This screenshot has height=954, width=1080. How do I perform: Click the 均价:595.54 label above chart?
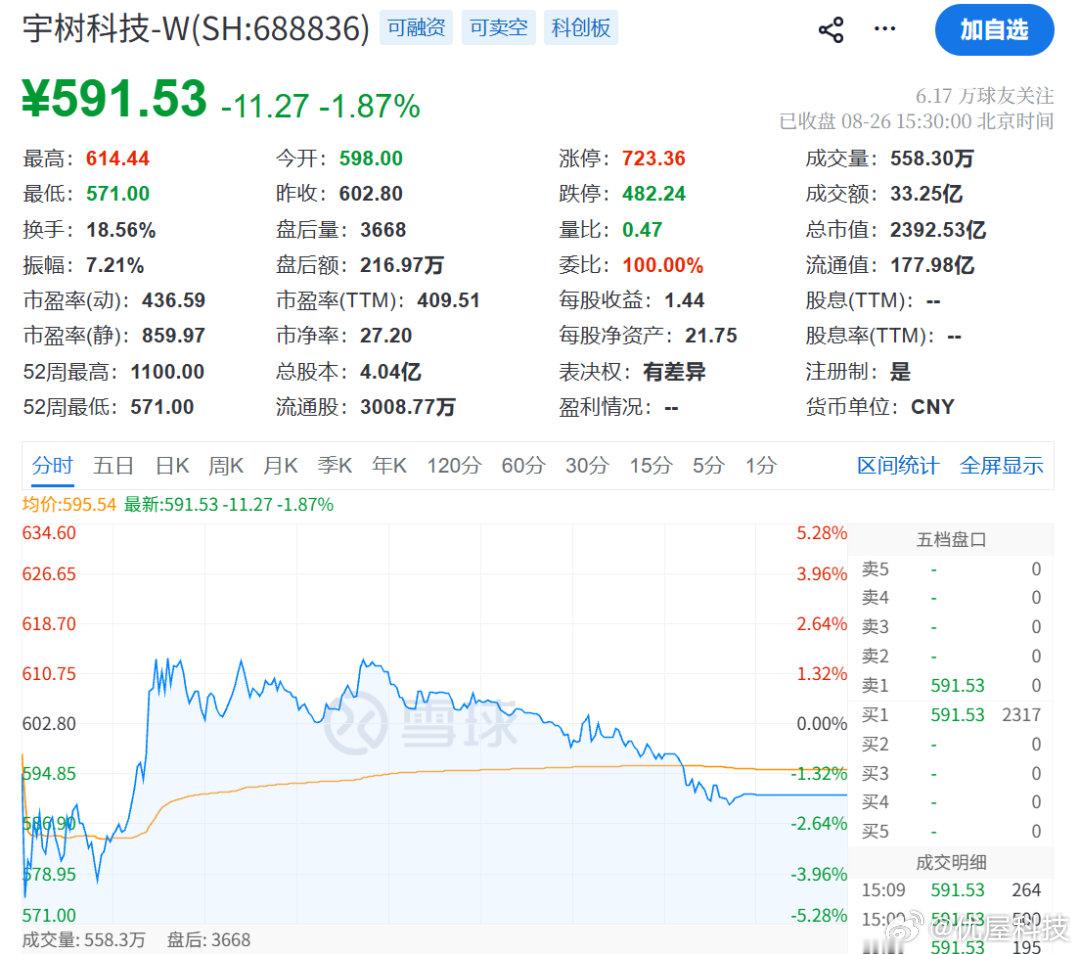coord(69,505)
